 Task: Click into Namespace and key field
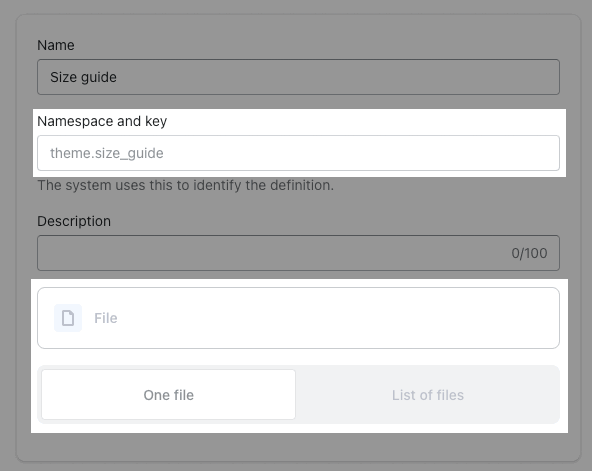pos(298,153)
